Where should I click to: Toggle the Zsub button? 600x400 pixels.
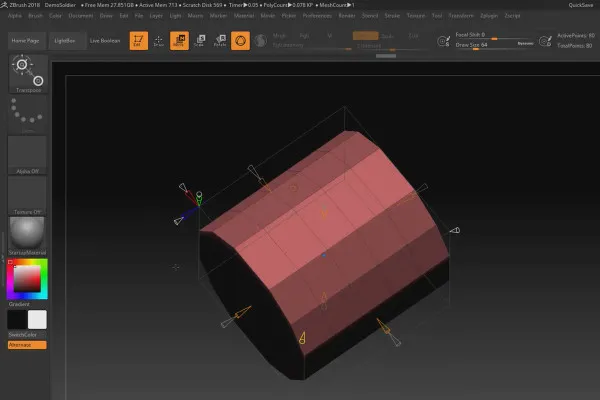pos(387,36)
